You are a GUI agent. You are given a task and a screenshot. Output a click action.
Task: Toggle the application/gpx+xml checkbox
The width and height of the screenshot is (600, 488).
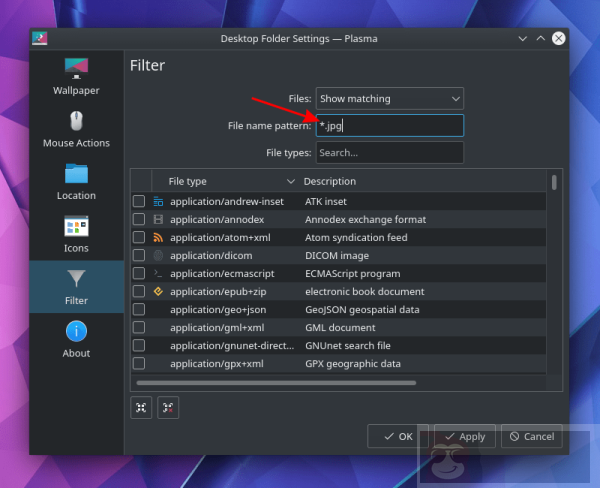pyautogui.click(x=139, y=363)
